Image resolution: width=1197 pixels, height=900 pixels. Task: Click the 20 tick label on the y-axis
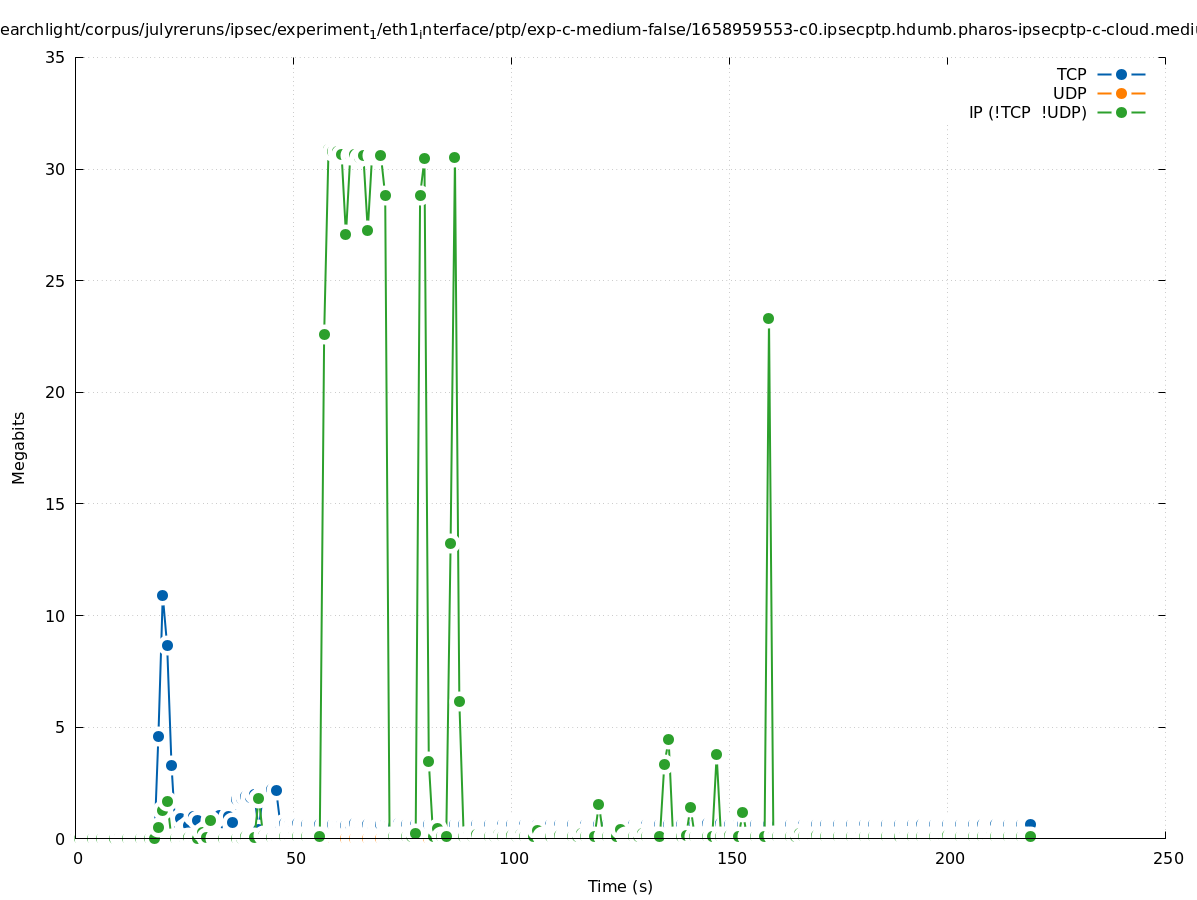click(56, 392)
